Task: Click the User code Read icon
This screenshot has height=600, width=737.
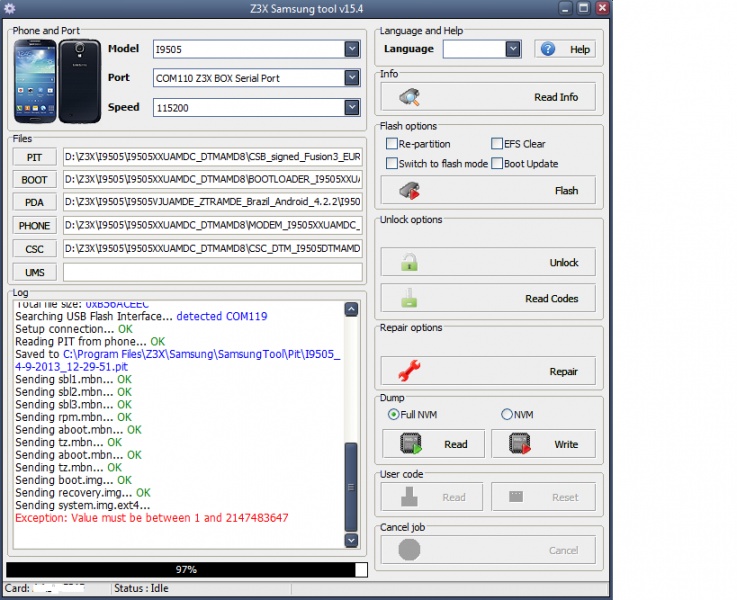Action: click(x=409, y=497)
